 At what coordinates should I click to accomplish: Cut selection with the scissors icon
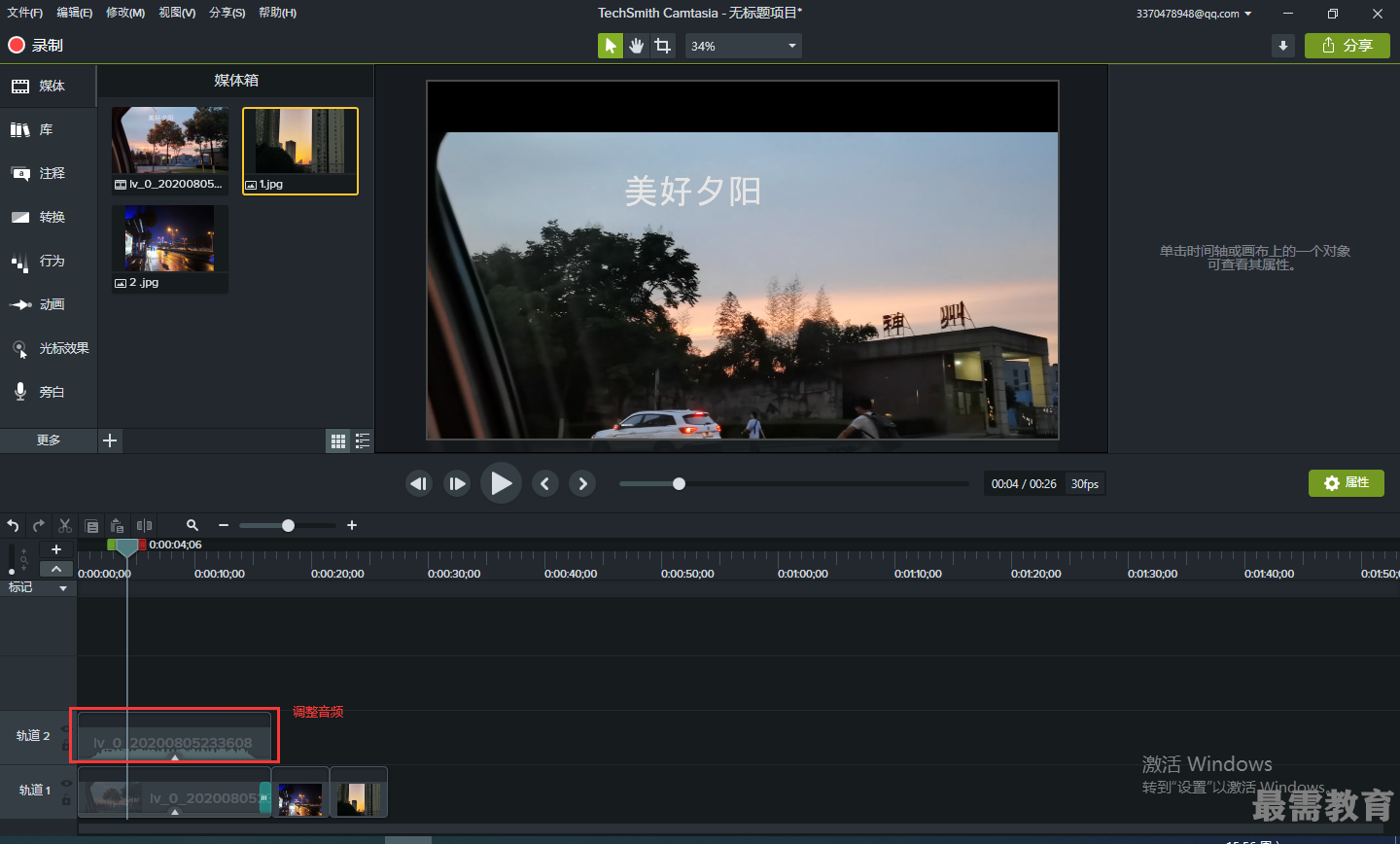click(x=65, y=525)
